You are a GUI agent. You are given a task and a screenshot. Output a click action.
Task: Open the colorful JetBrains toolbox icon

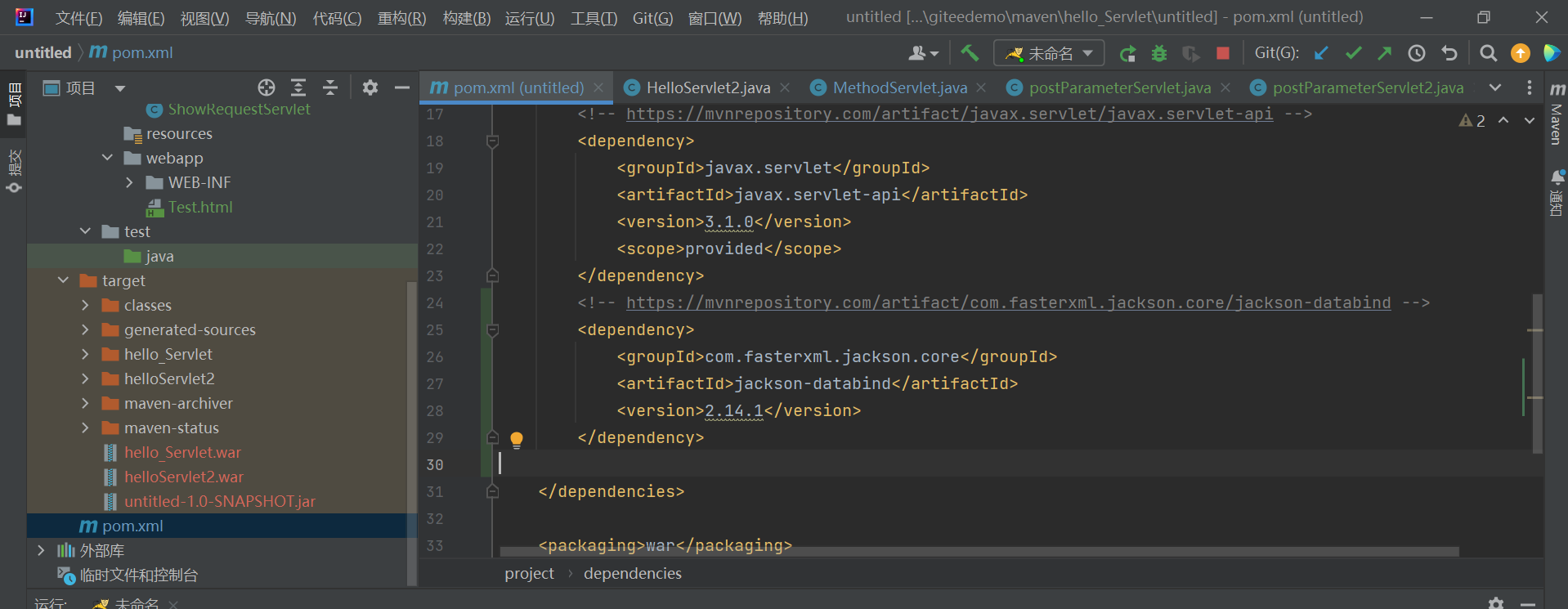click(1551, 53)
